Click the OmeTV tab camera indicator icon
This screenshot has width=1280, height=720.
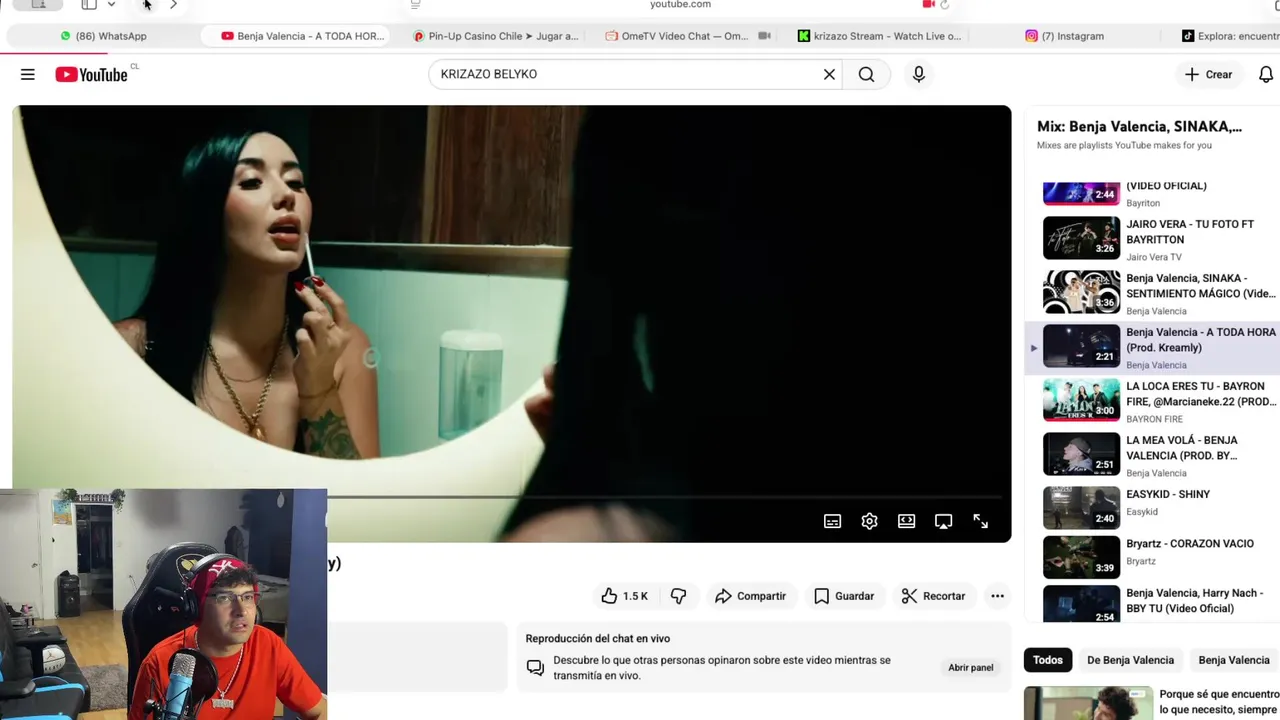[x=765, y=36]
